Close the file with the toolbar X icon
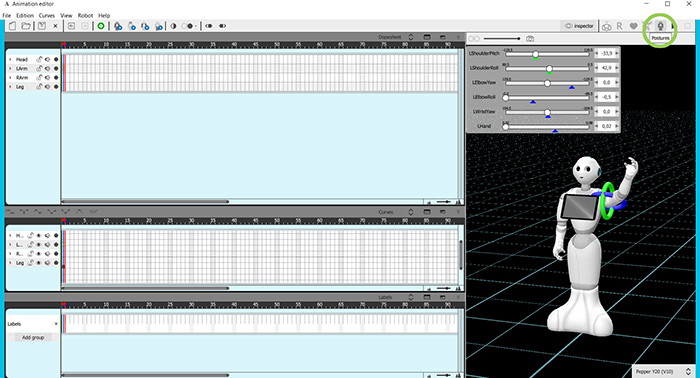The width and height of the screenshot is (700, 378). pos(55,26)
